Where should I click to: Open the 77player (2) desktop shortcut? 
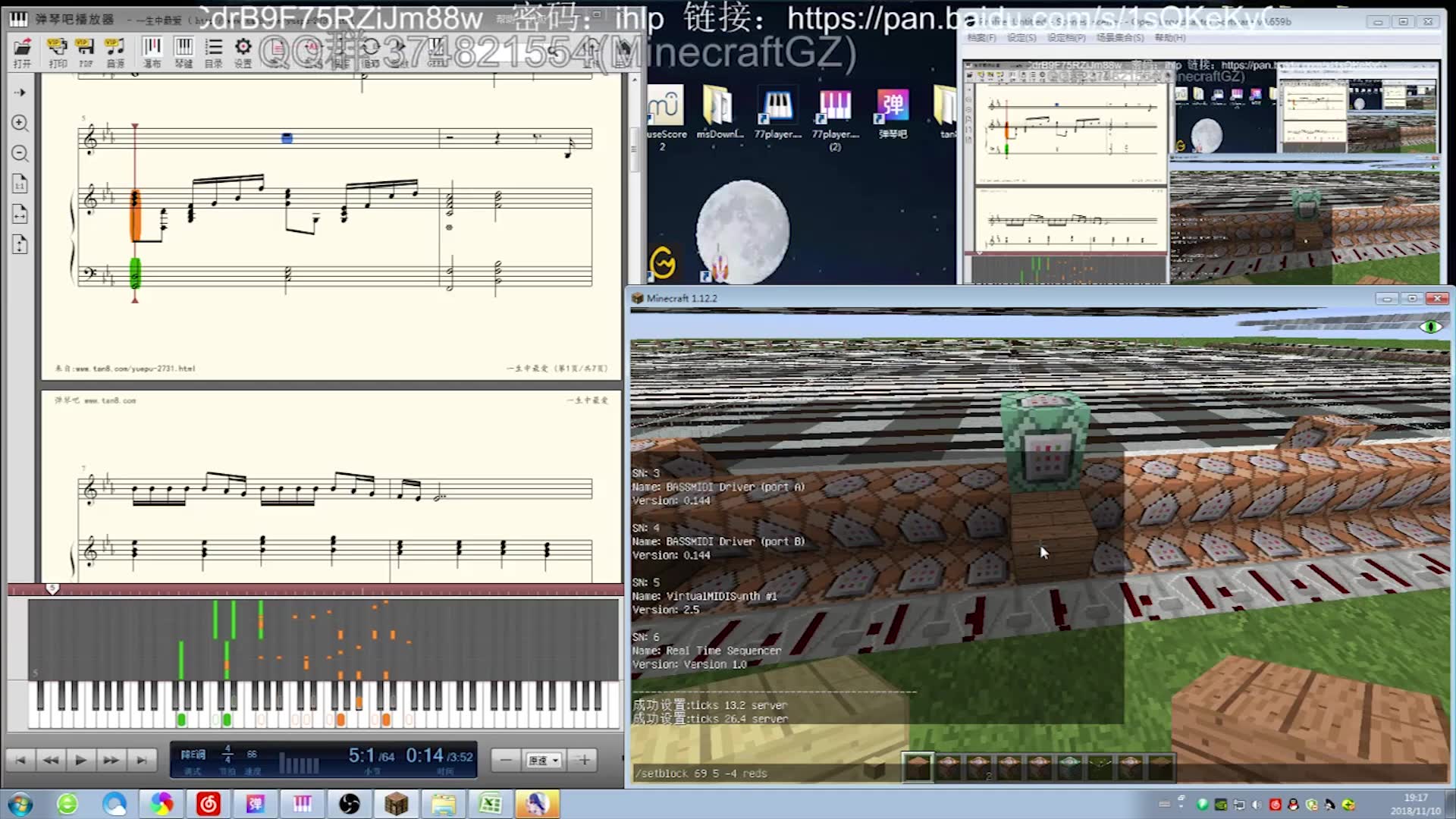pyautogui.click(x=835, y=118)
